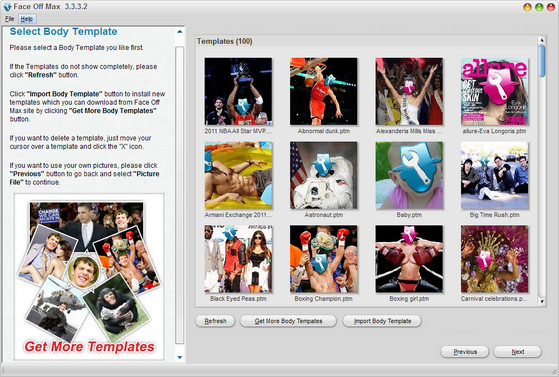559x377 pixels.
Task: Choose the Abnormal dunk template thumbnail
Action: tap(324, 91)
